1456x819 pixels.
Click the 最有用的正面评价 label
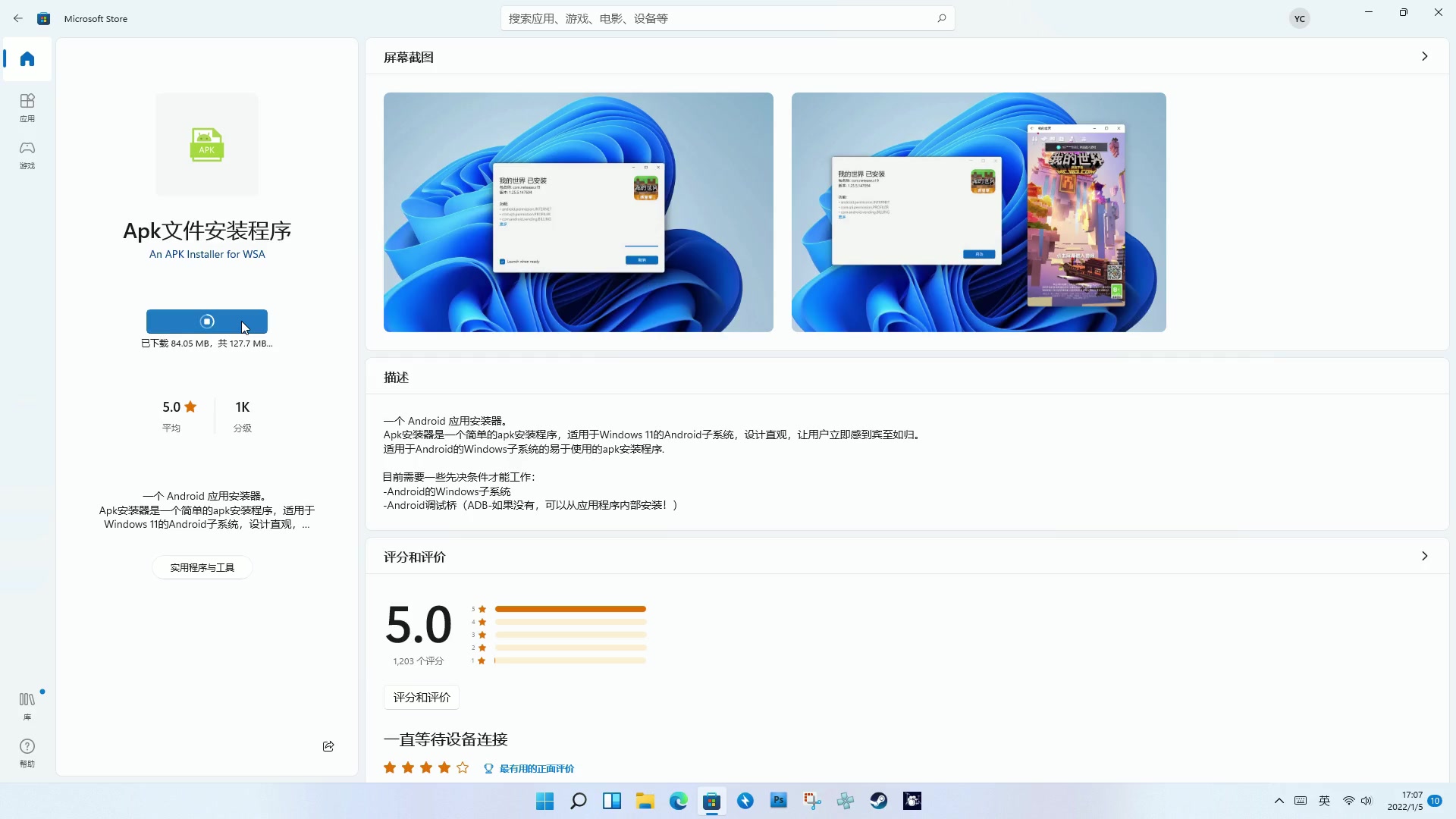pyautogui.click(x=536, y=768)
